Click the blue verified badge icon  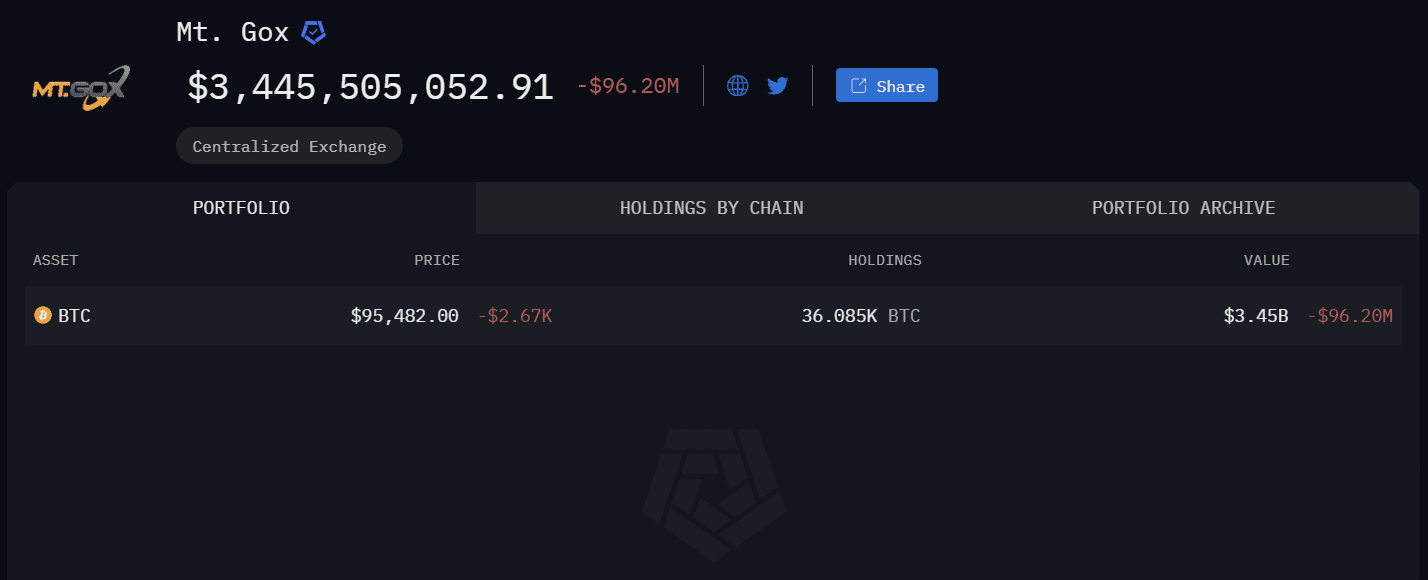(x=314, y=33)
